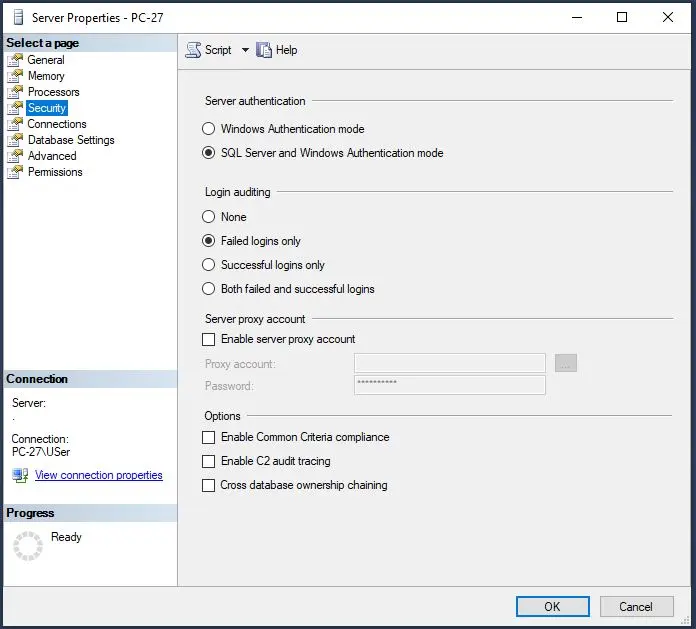696x629 pixels.
Task: Click the Proxy account text field
Action: coord(449,363)
